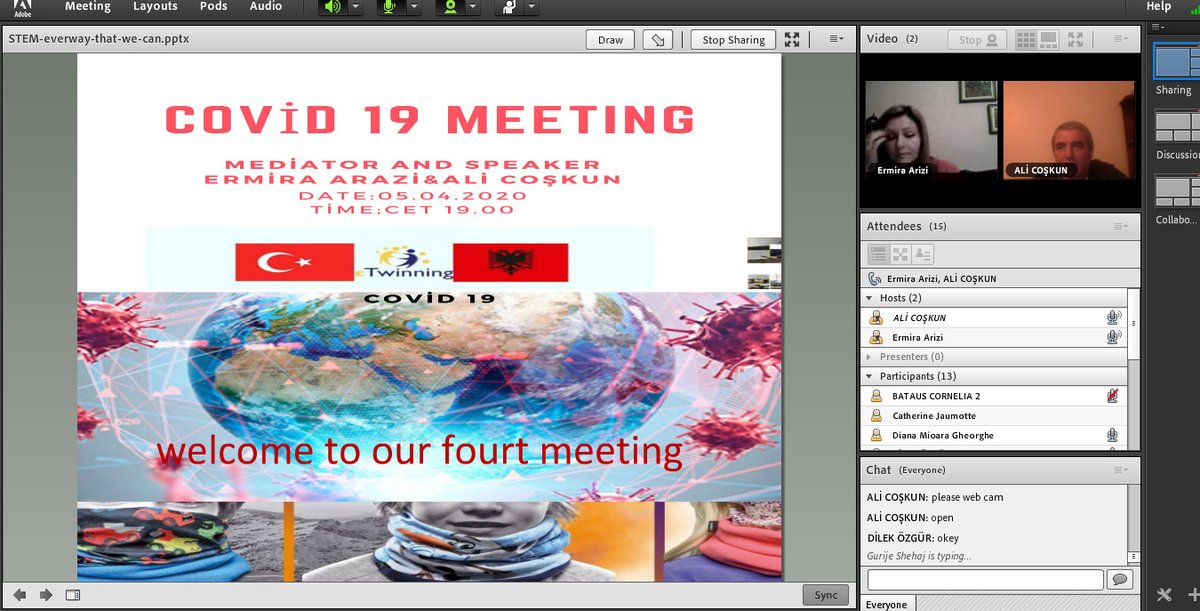Open the layout bar options menu
The height and width of the screenshot is (611, 1200).
pos(1158,27)
